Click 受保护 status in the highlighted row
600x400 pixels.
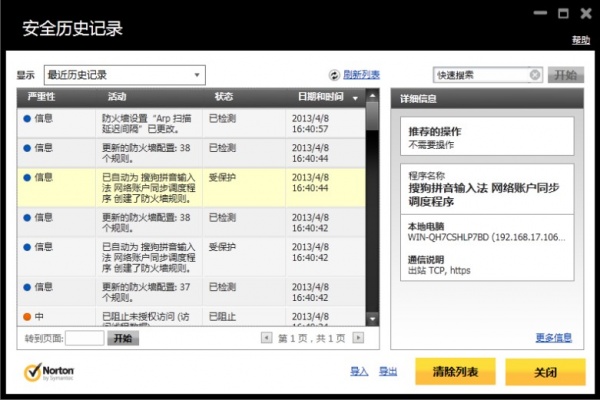click(222, 178)
